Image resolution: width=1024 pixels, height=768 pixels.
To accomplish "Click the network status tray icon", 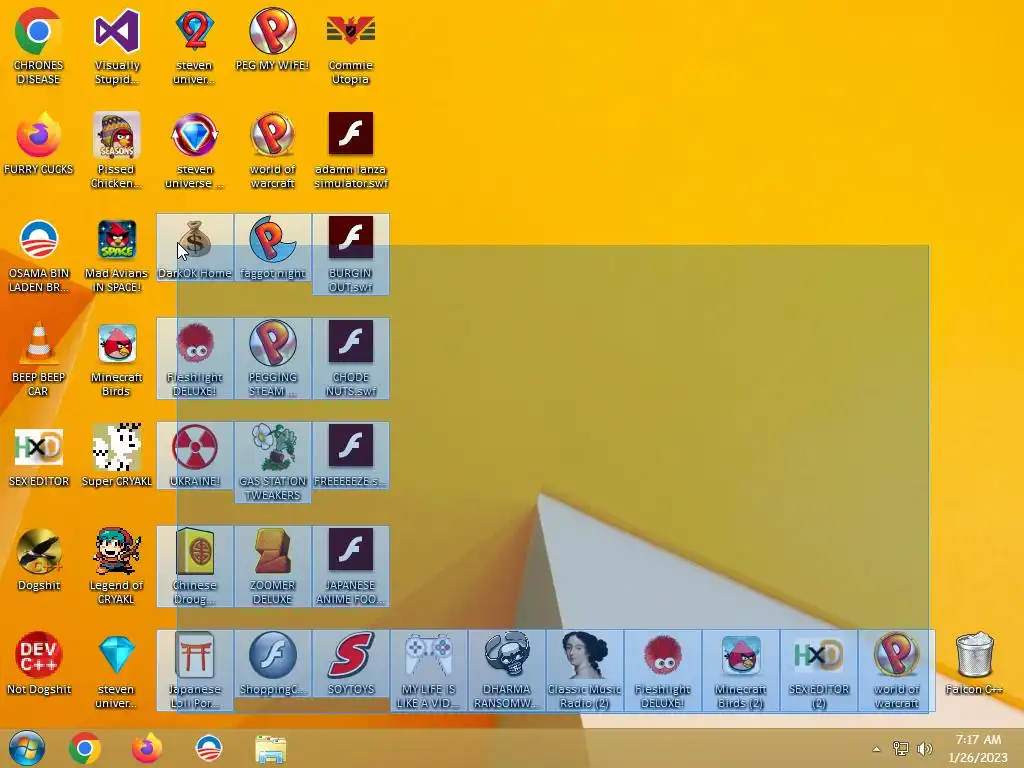I will coord(901,749).
